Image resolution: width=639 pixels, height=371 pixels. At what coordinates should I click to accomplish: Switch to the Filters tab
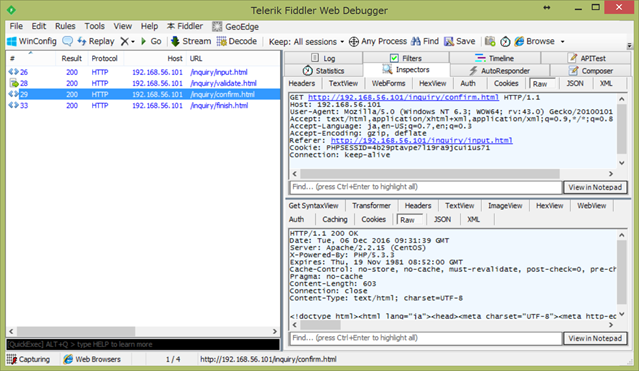[406, 58]
